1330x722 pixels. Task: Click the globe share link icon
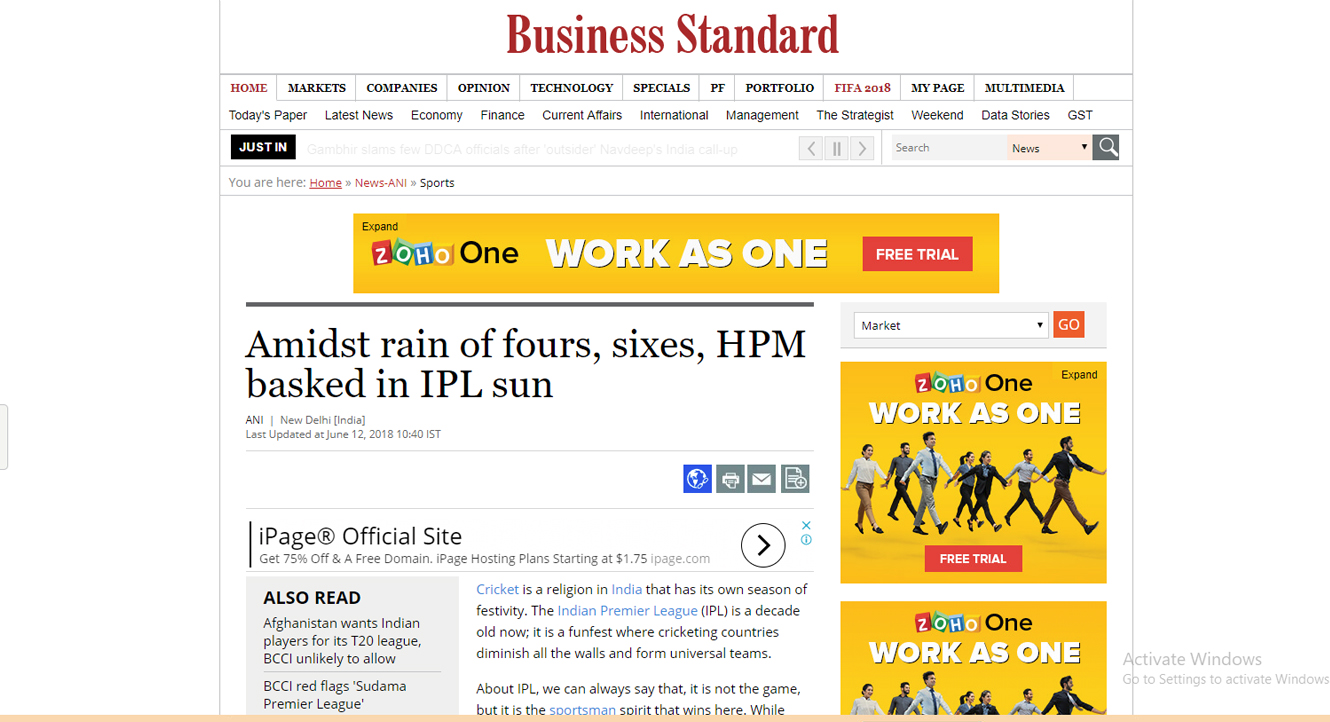point(697,479)
